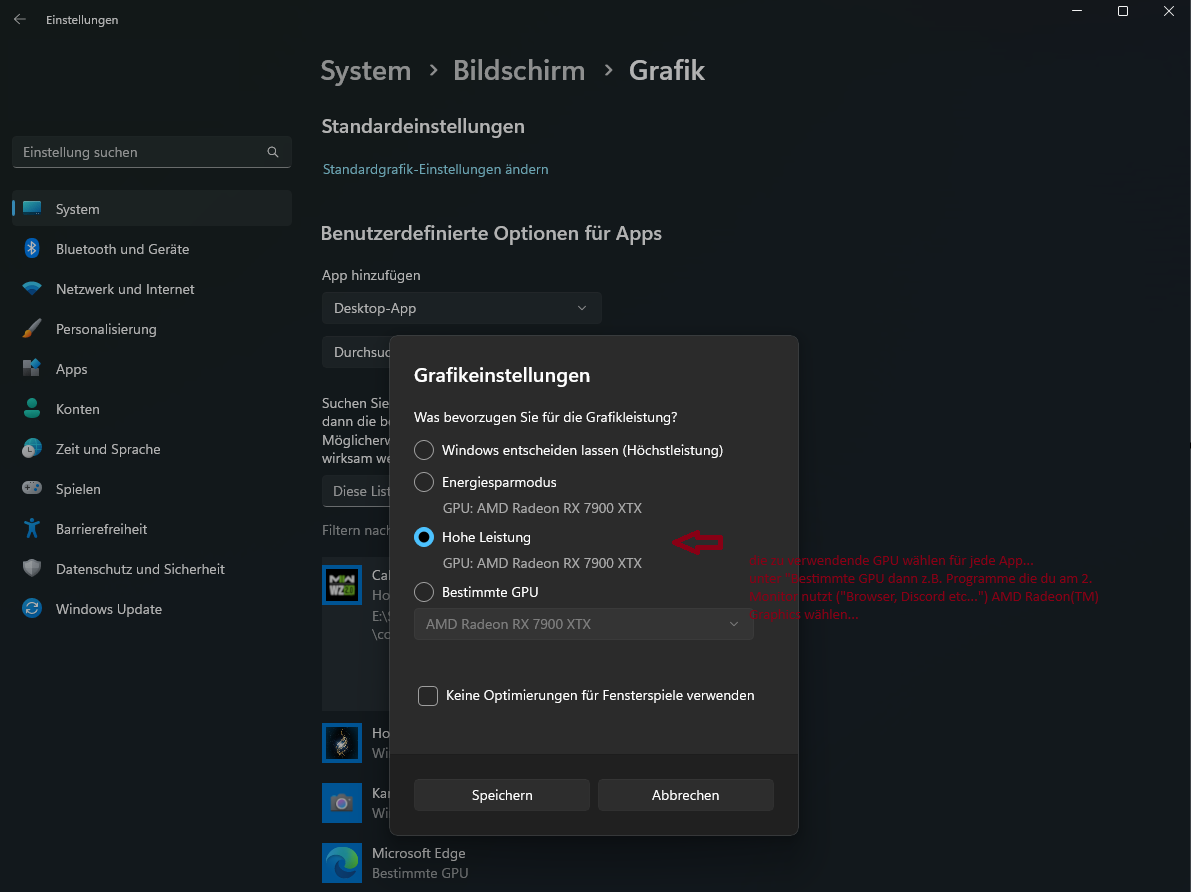This screenshot has width=1191, height=892.
Task: Maximize the Einstellungen window
Action: 1123,11
